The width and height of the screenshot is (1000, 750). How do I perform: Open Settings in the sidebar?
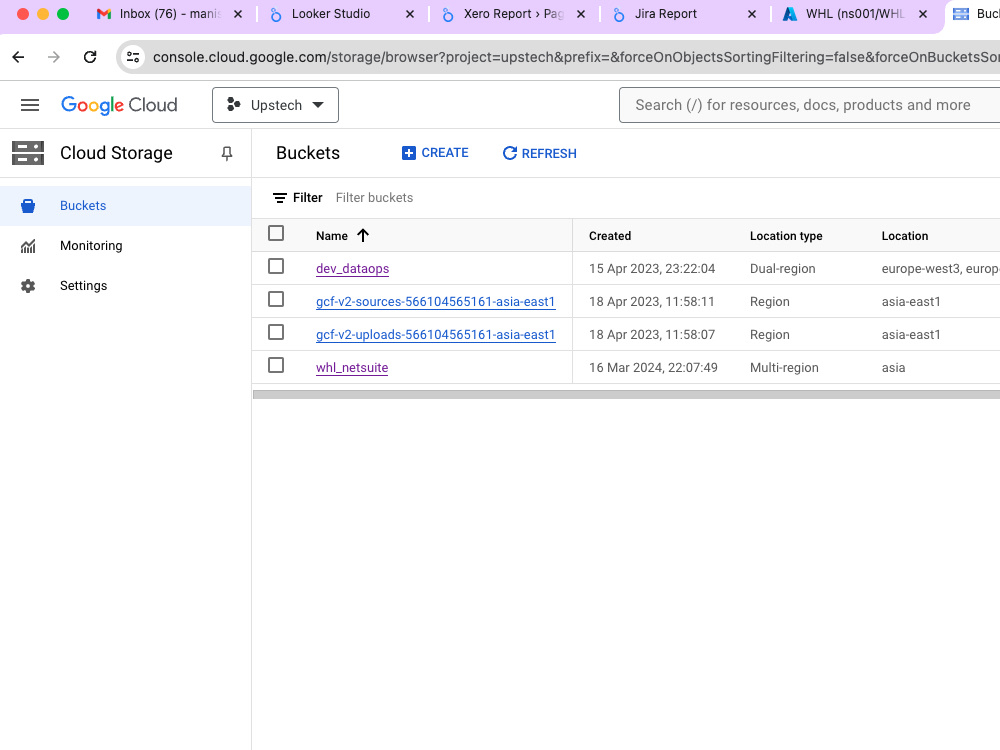pyautogui.click(x=126, y=286)
